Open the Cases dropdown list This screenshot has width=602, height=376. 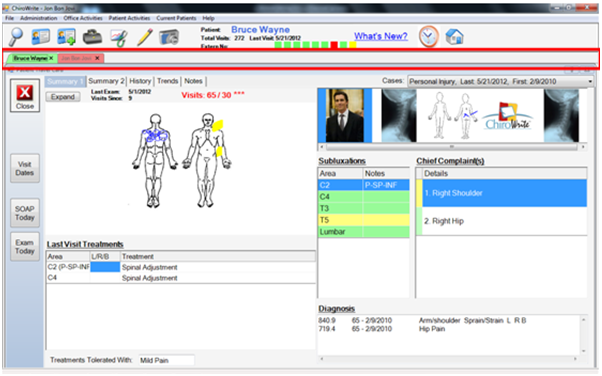pyautogui.click(x=500, y=81)
